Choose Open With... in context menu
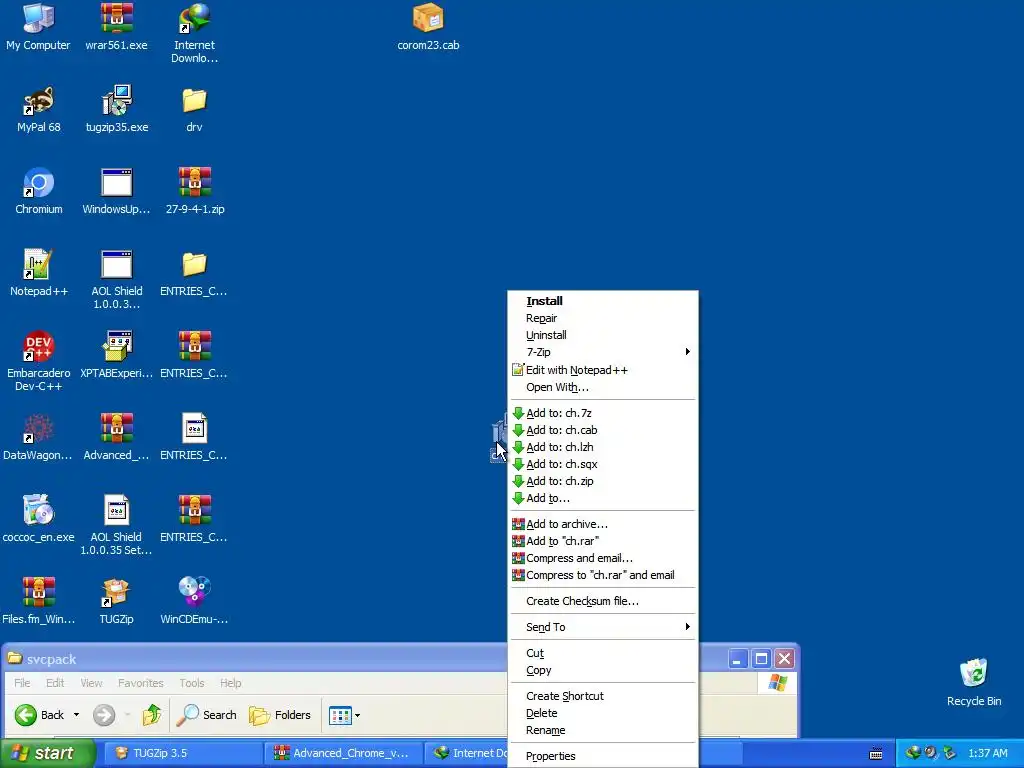 point(603,387)
